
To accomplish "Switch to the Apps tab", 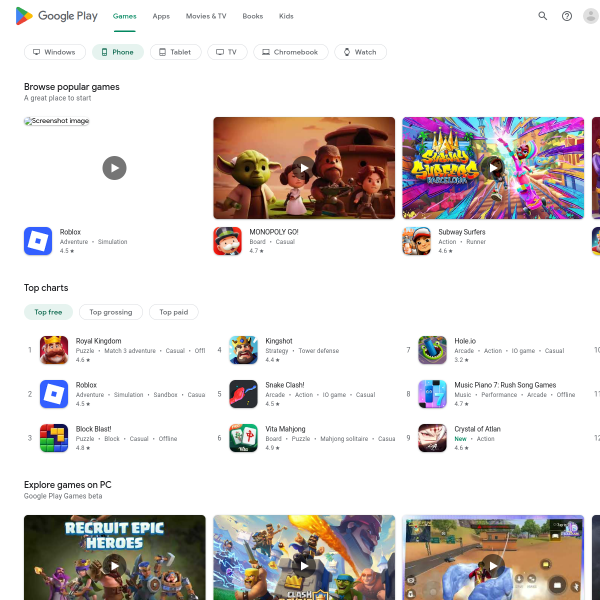I will 161,16.
